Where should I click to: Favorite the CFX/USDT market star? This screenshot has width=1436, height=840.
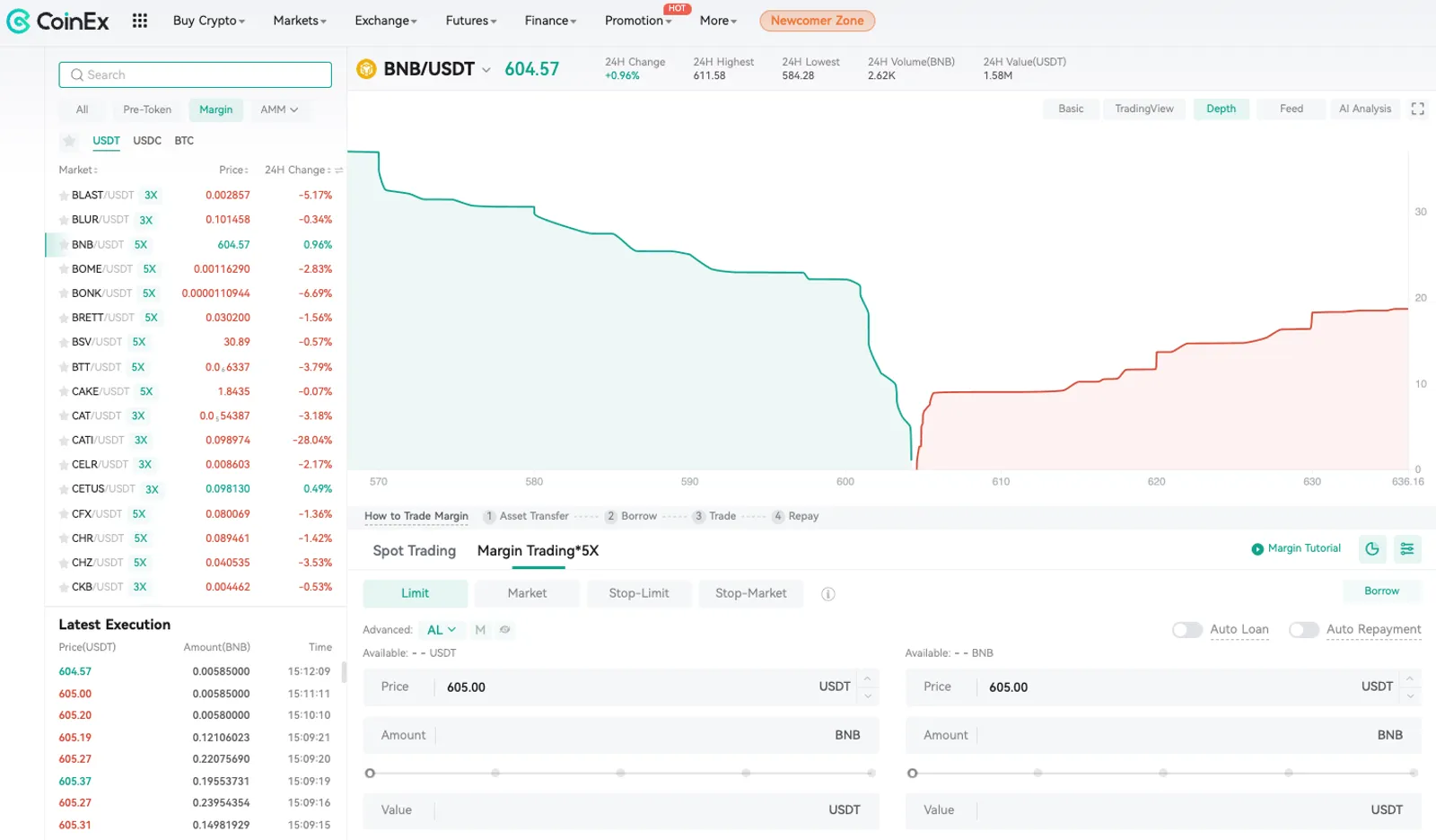click(64, 514)
